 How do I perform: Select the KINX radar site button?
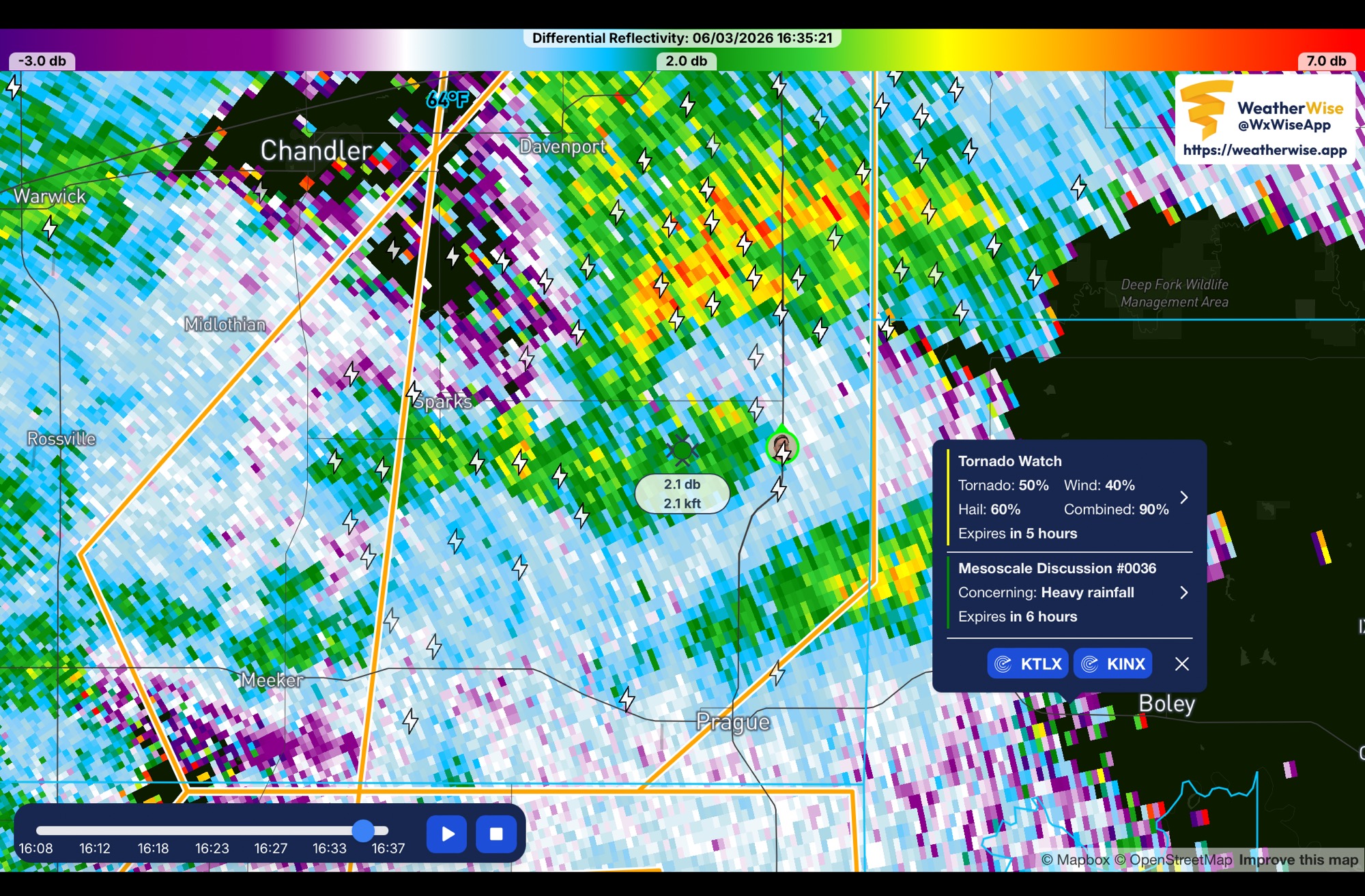(1113, 663)
